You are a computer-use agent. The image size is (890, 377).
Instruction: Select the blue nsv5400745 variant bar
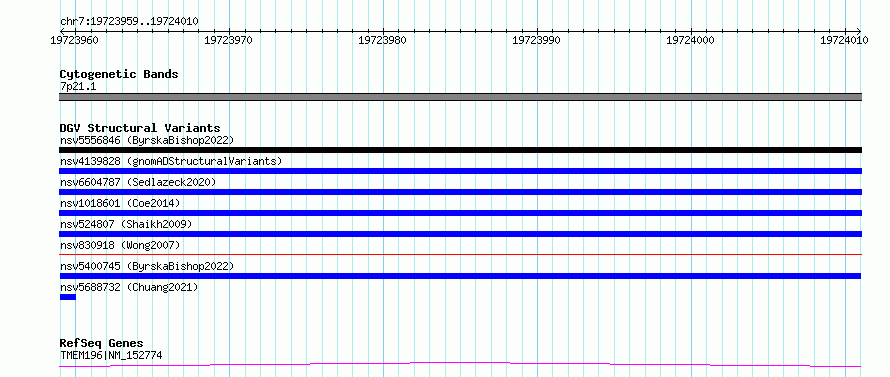460,276
